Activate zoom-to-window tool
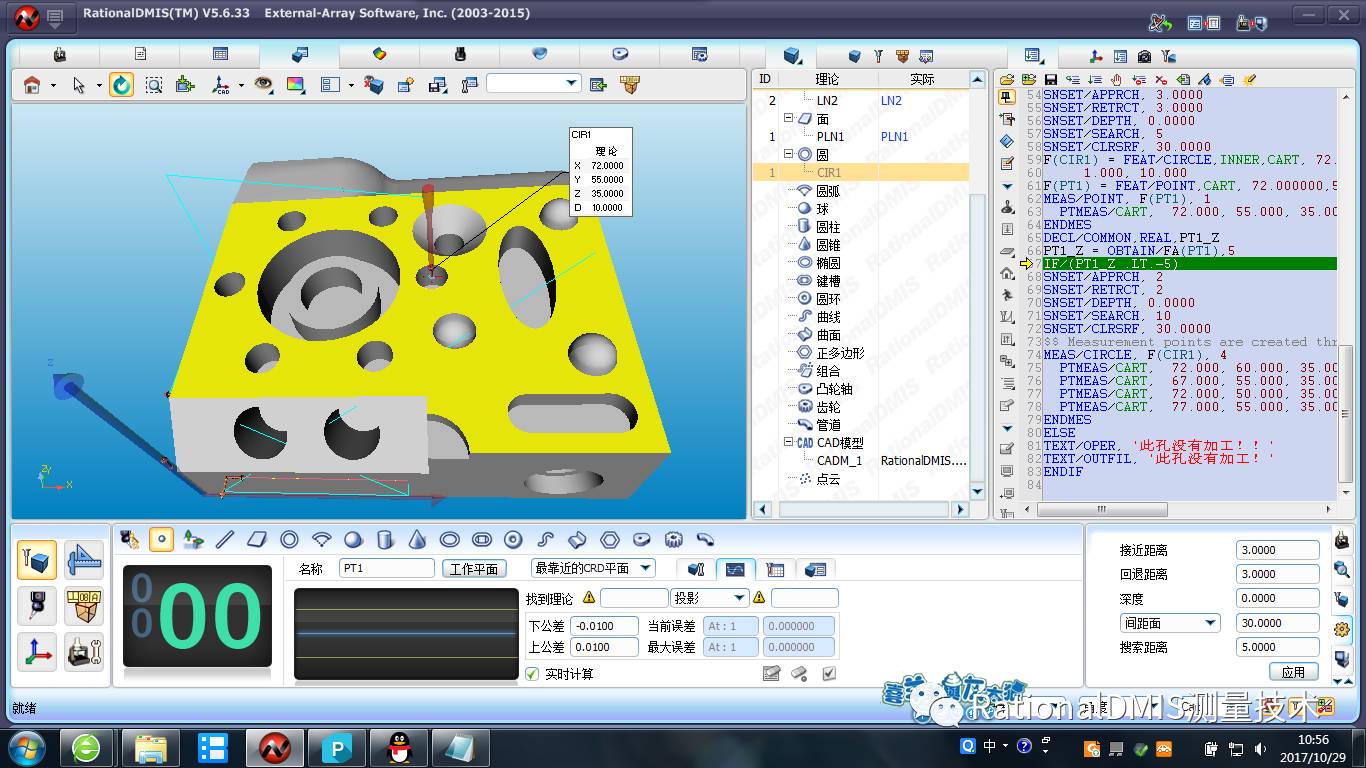1366x768 pixels. [x=153, y=85]
